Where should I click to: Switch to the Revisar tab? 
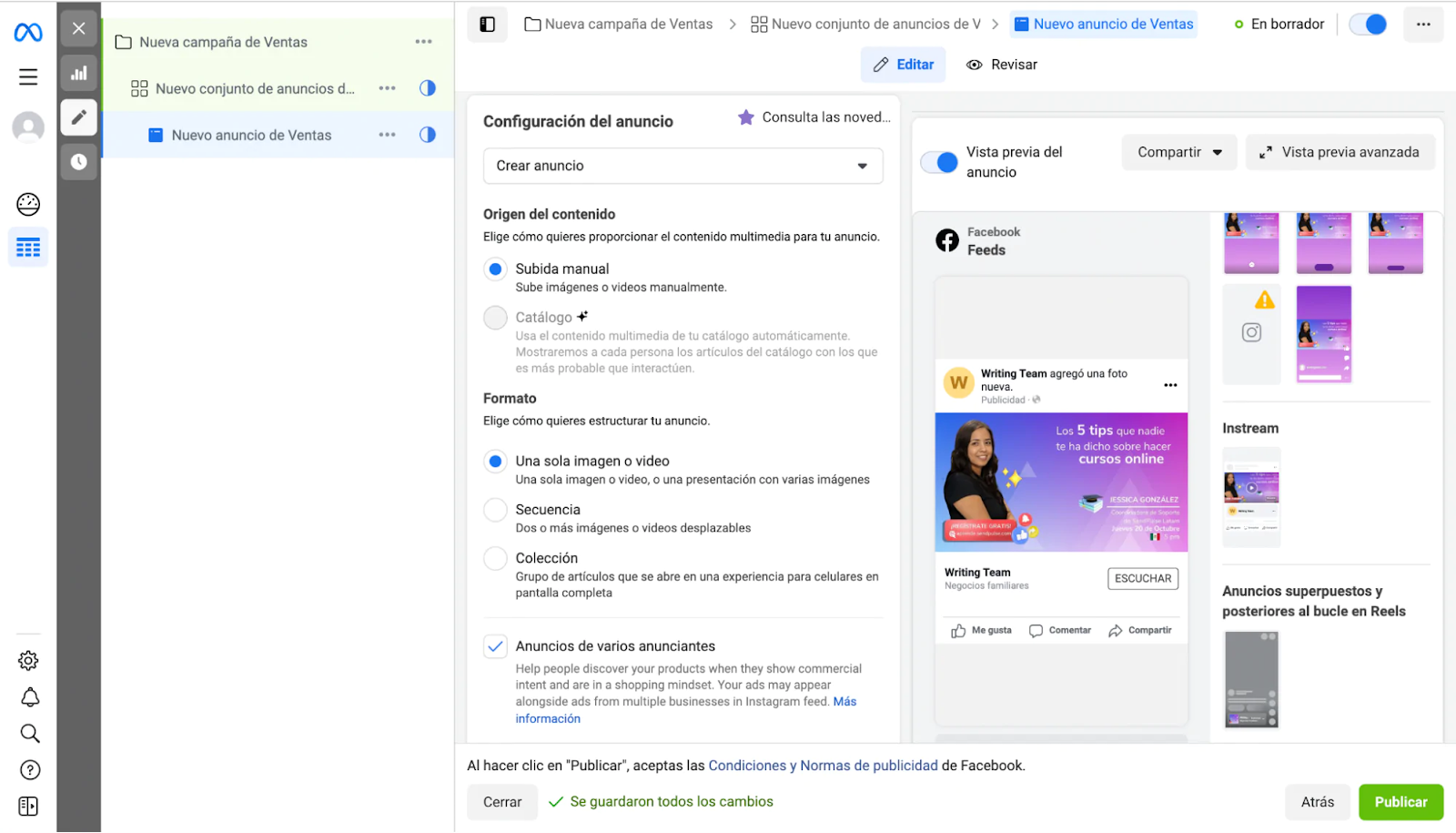tap(1002, 65)
